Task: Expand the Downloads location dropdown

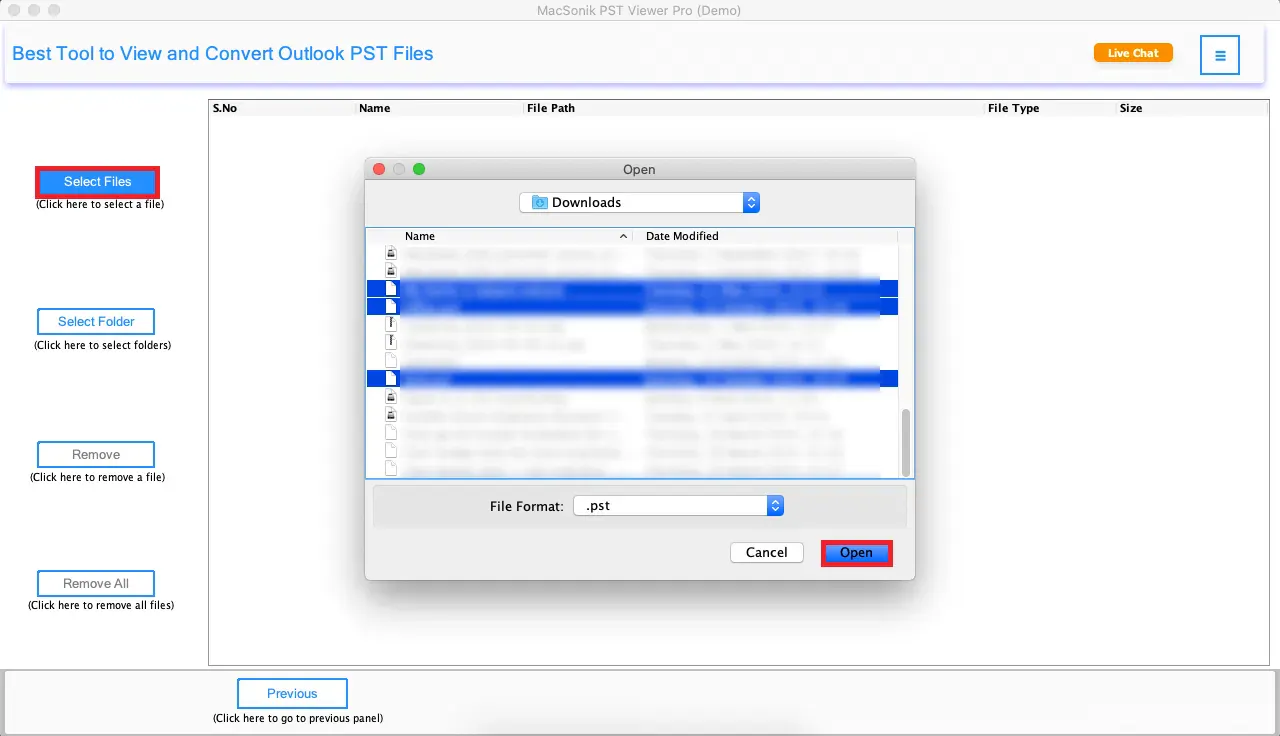Action: (x=640, y=202)
